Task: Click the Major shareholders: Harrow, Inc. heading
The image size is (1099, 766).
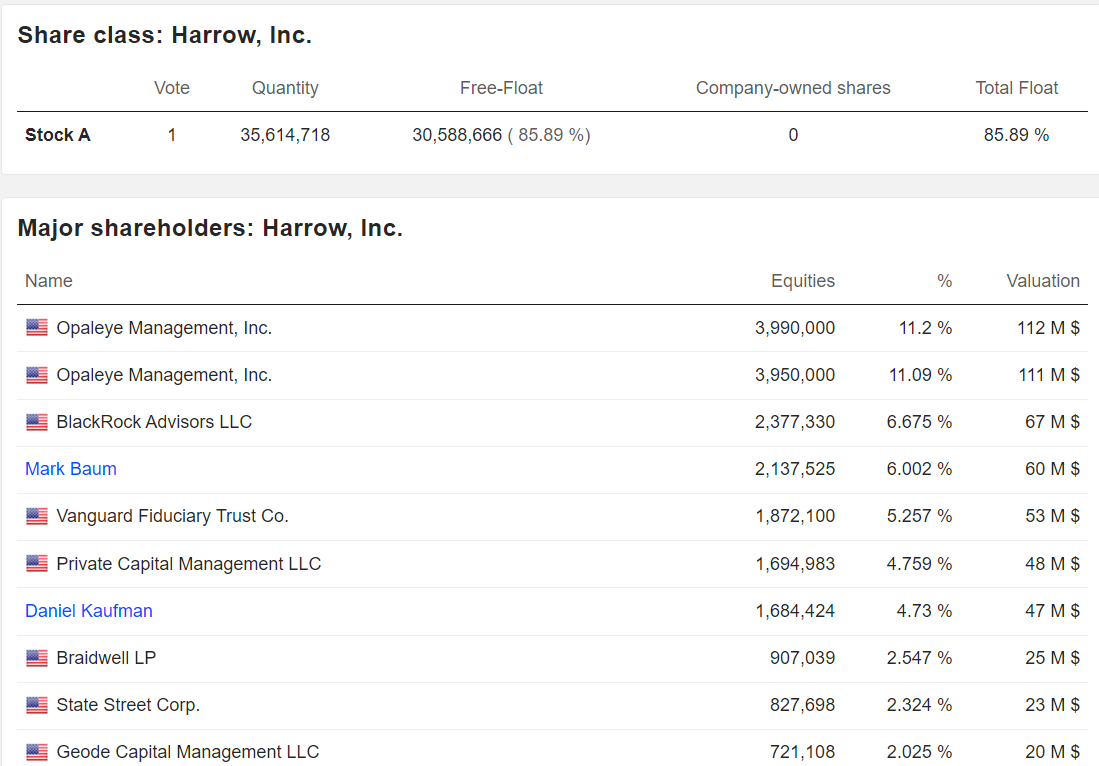Action: point(210,228)
